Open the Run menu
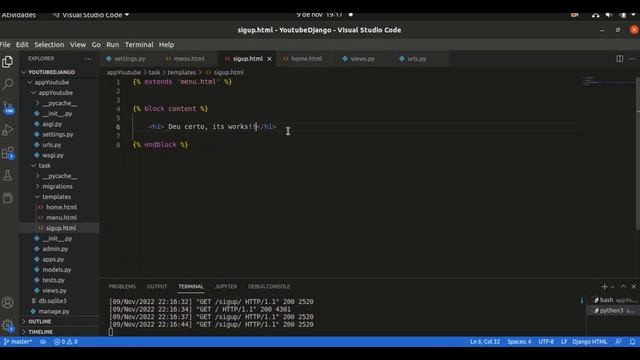The width and height of the screenshot is (640, 360). pos(113,44)
